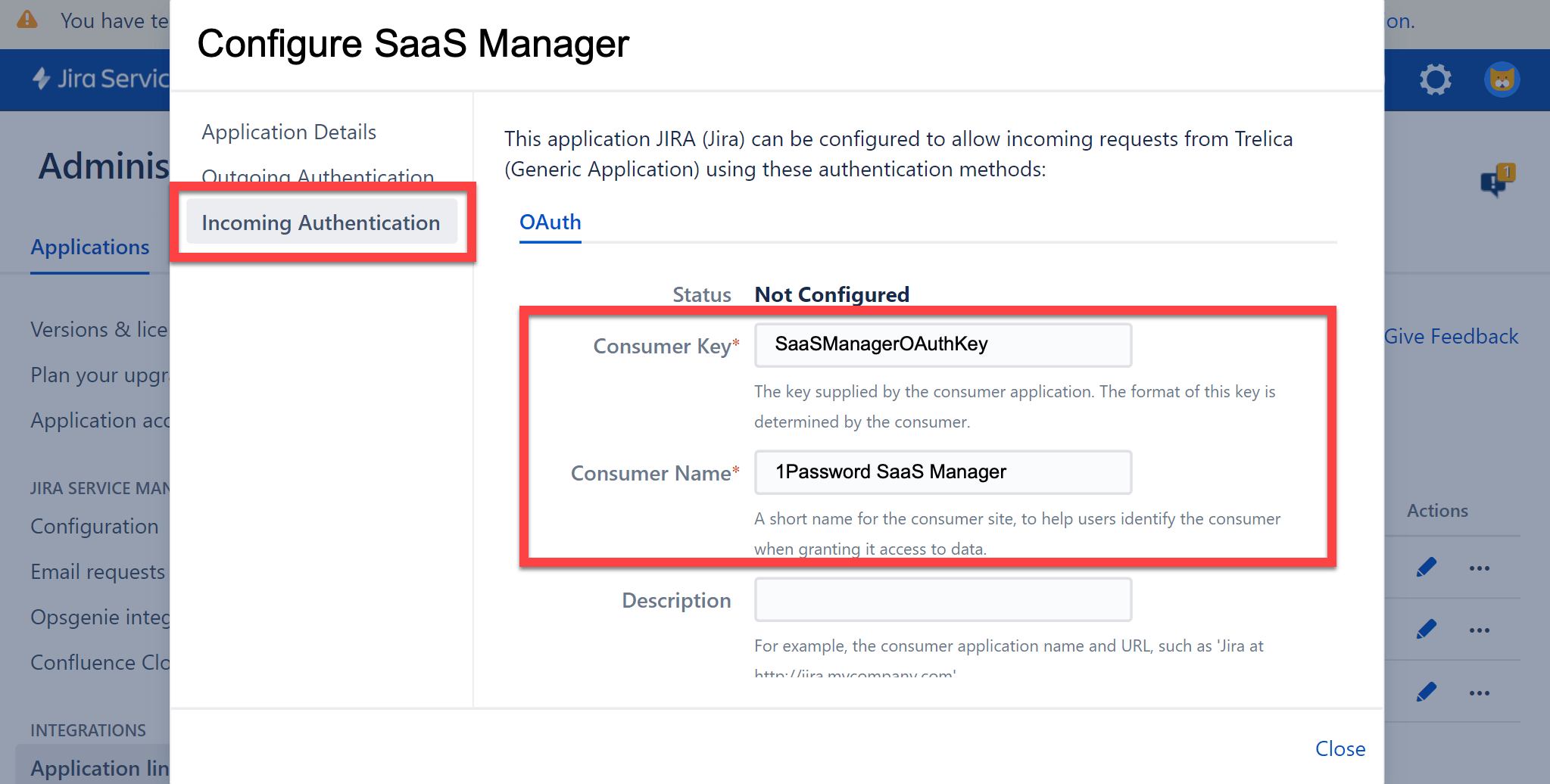Open third row more actions ellipsis
The height and width of the screenshot is (784, 1550).
(1479, 693)
